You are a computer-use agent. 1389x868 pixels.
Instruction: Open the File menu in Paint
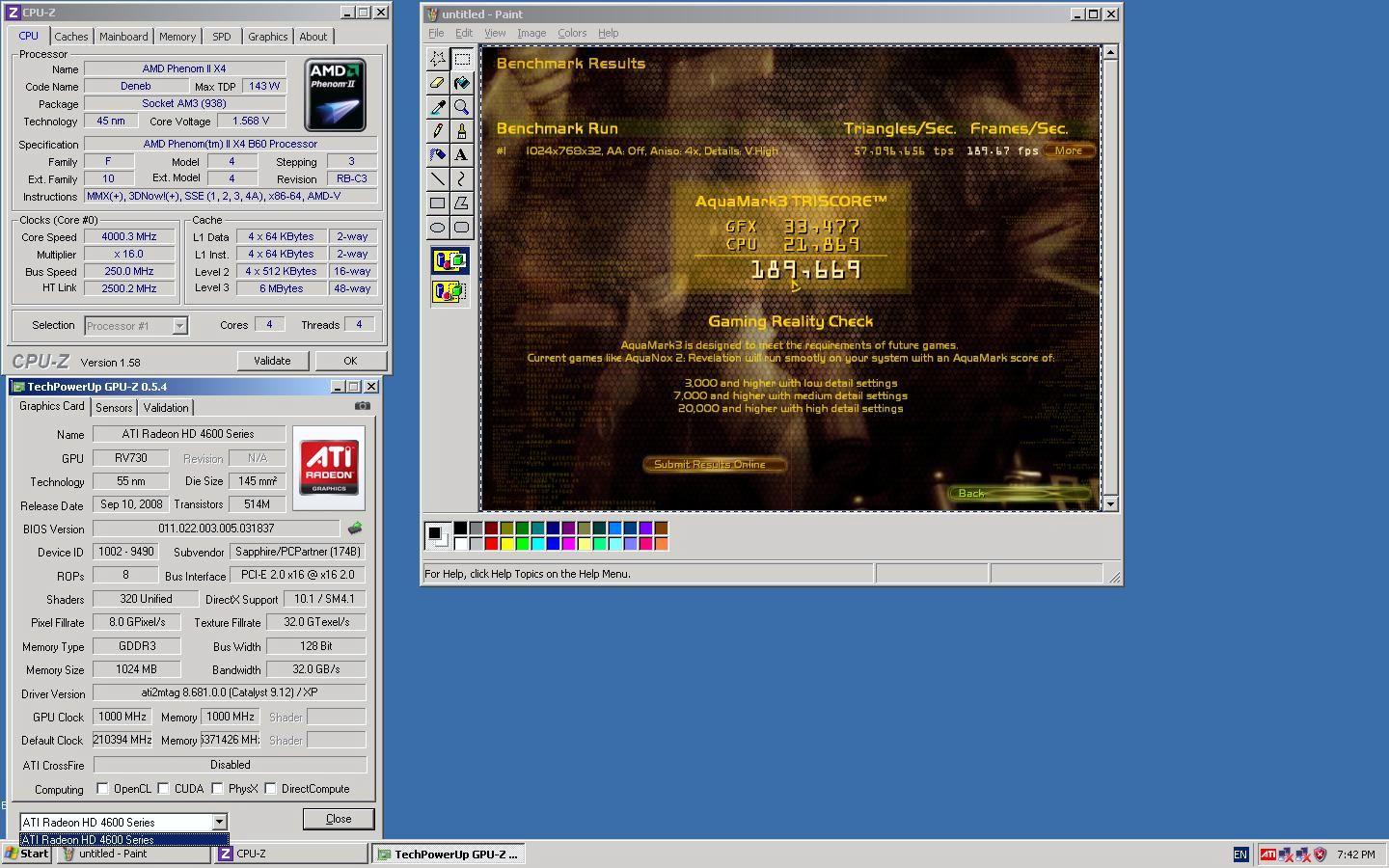[436, 33]
